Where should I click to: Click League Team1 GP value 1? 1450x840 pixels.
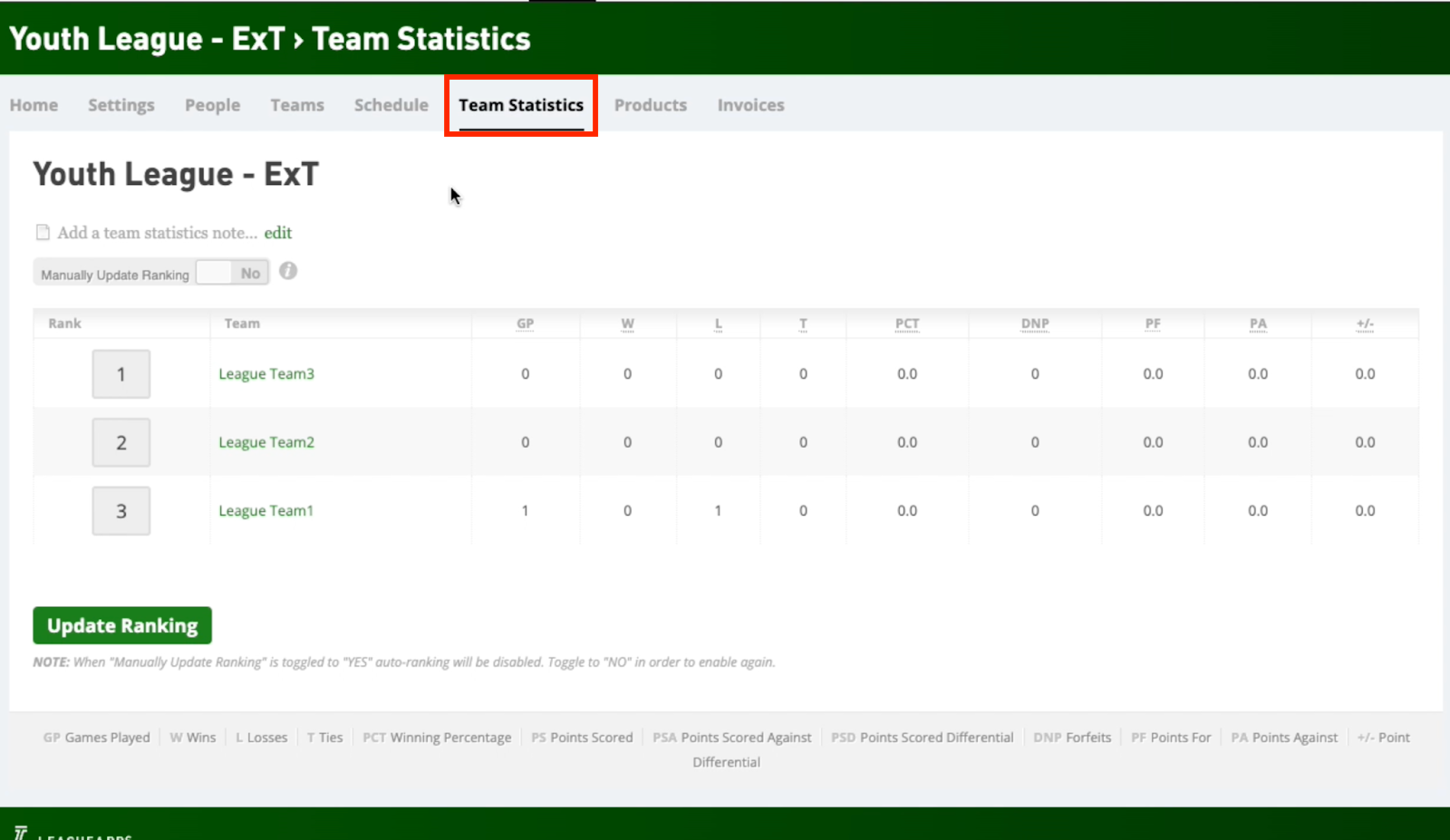525,511
